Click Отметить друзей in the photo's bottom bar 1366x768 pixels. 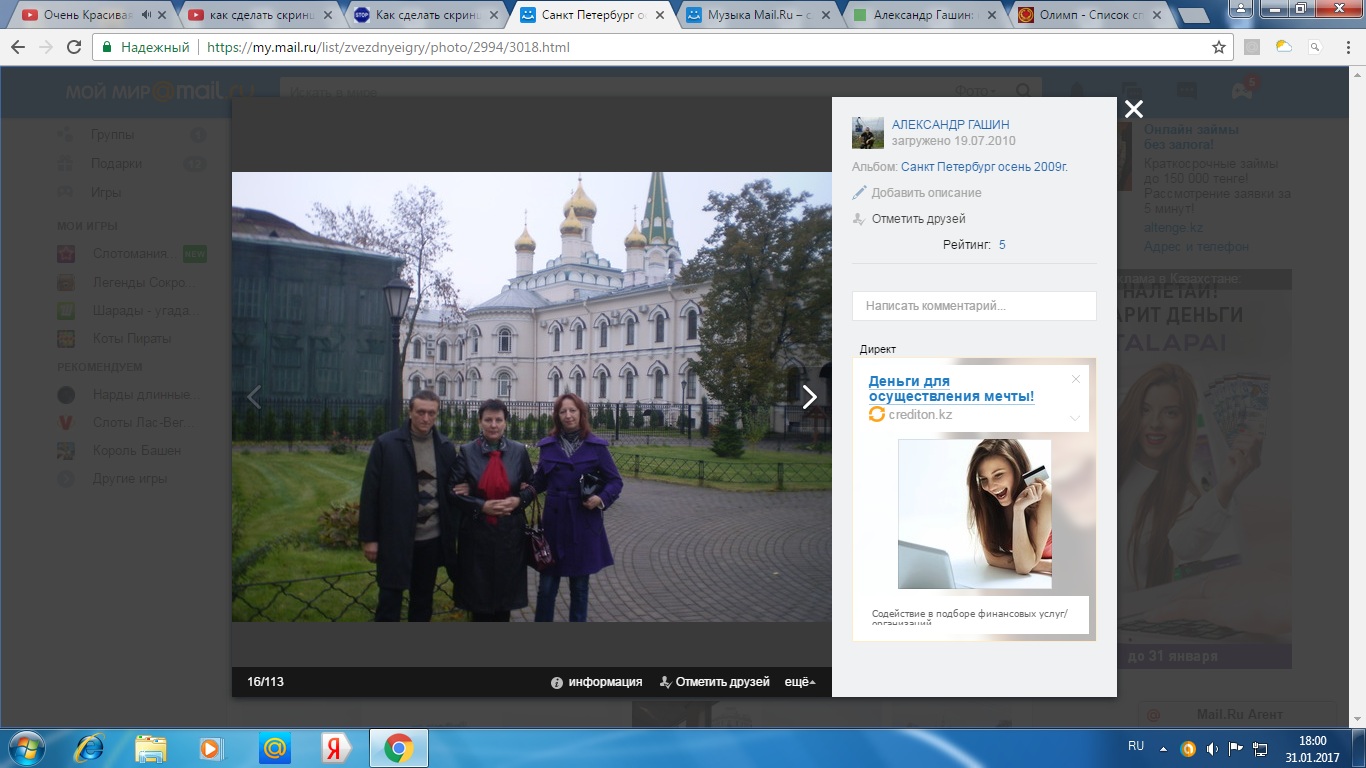pyautogui.click(x=722, y=682)
